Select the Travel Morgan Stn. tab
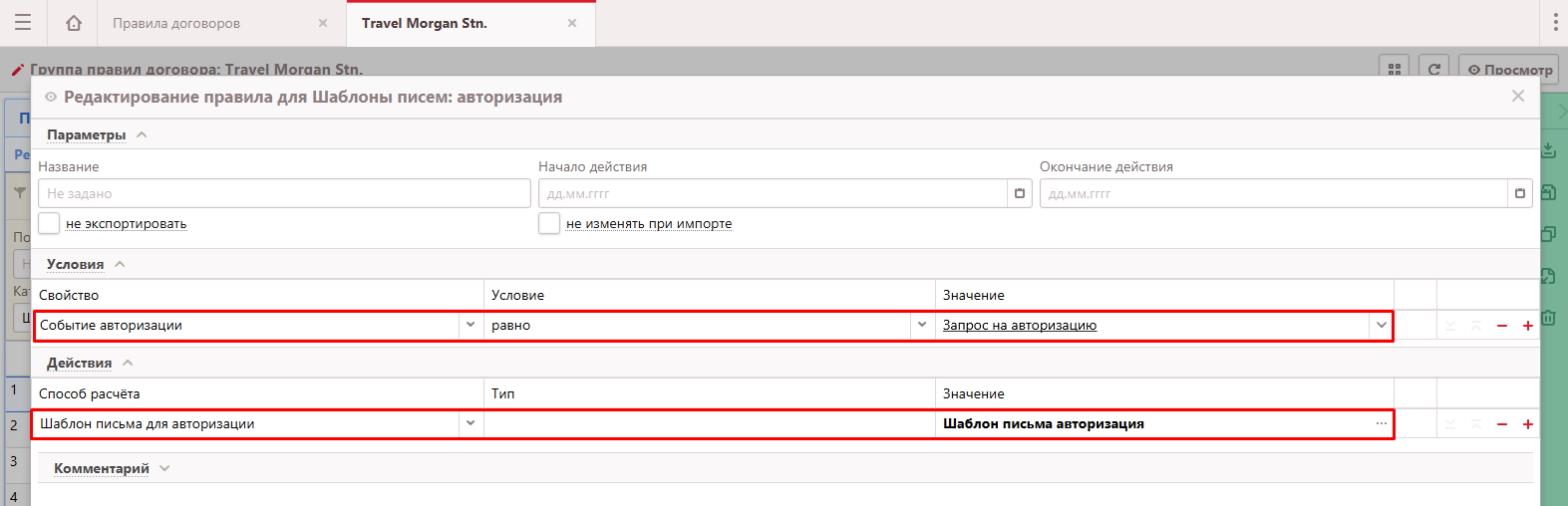The height and width of the screenshot is (506, 1568). [x=425, y=23]
